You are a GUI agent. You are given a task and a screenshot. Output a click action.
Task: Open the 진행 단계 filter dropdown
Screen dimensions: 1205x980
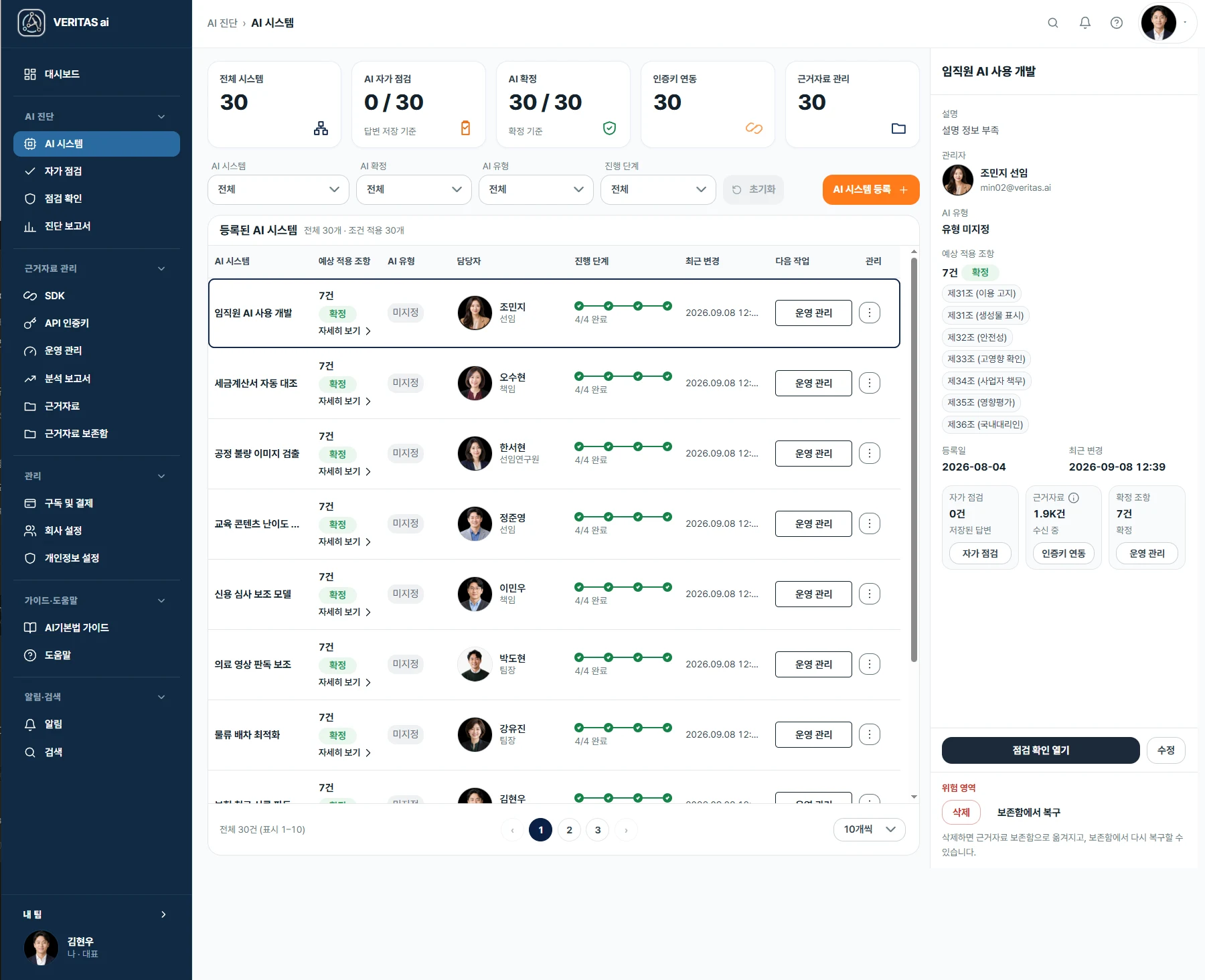tap(658, 189)
